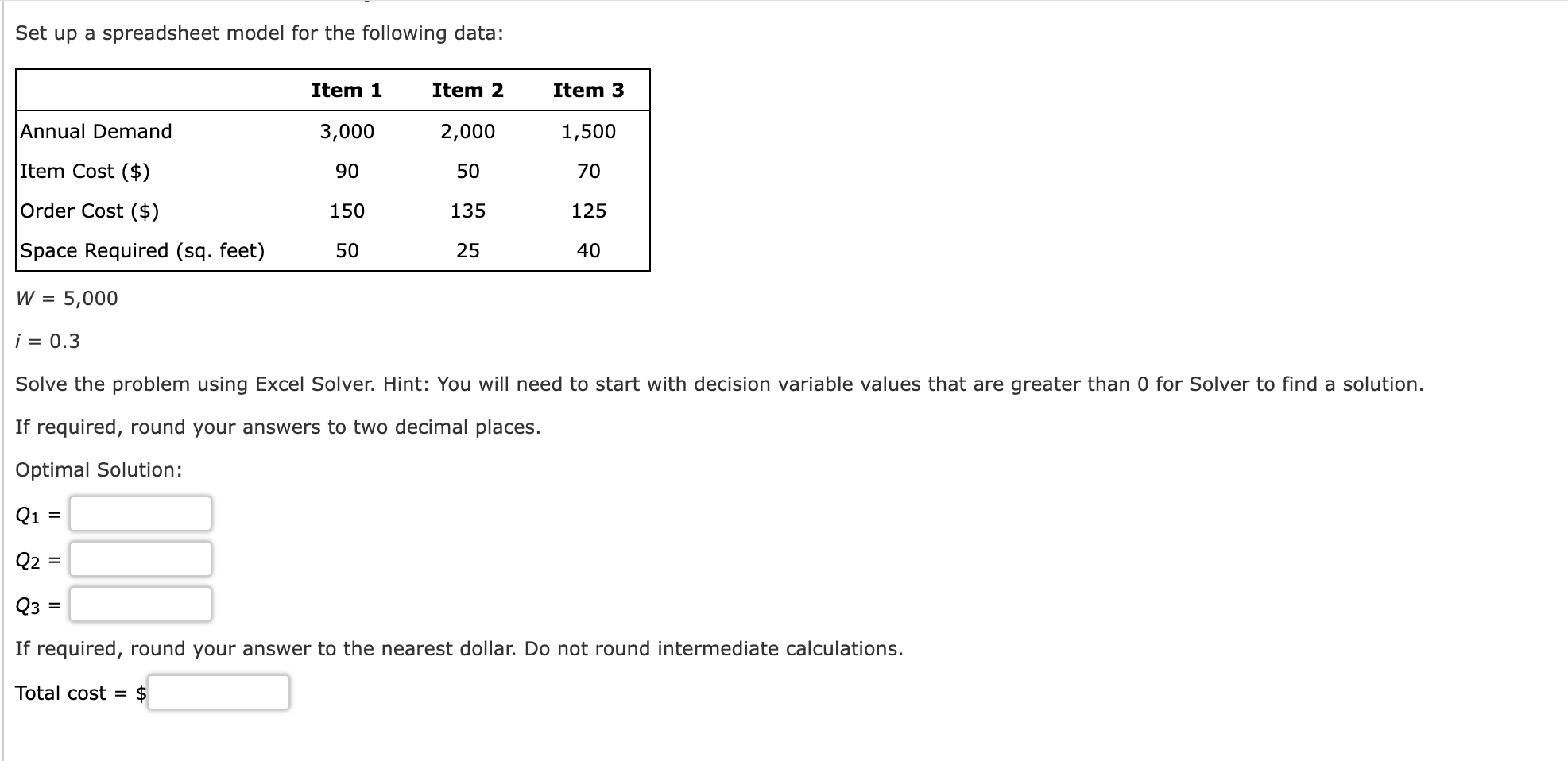Select the Item 3 column header
Screen dimensions: 1568x761
point(588,90)
